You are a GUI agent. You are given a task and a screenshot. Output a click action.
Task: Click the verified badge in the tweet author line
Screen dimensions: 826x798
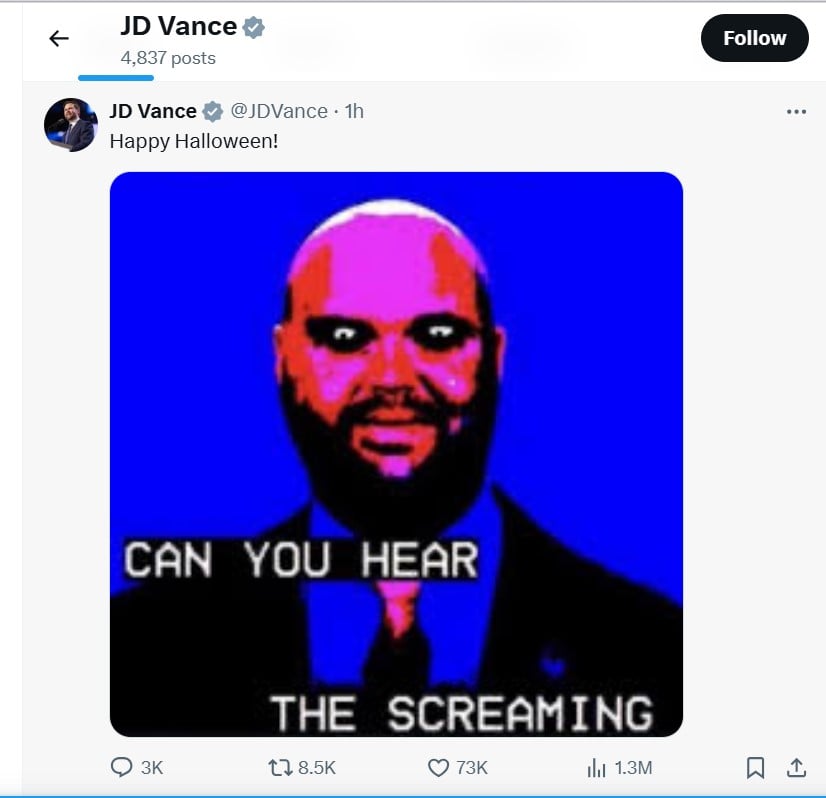[x=213, y=112]
